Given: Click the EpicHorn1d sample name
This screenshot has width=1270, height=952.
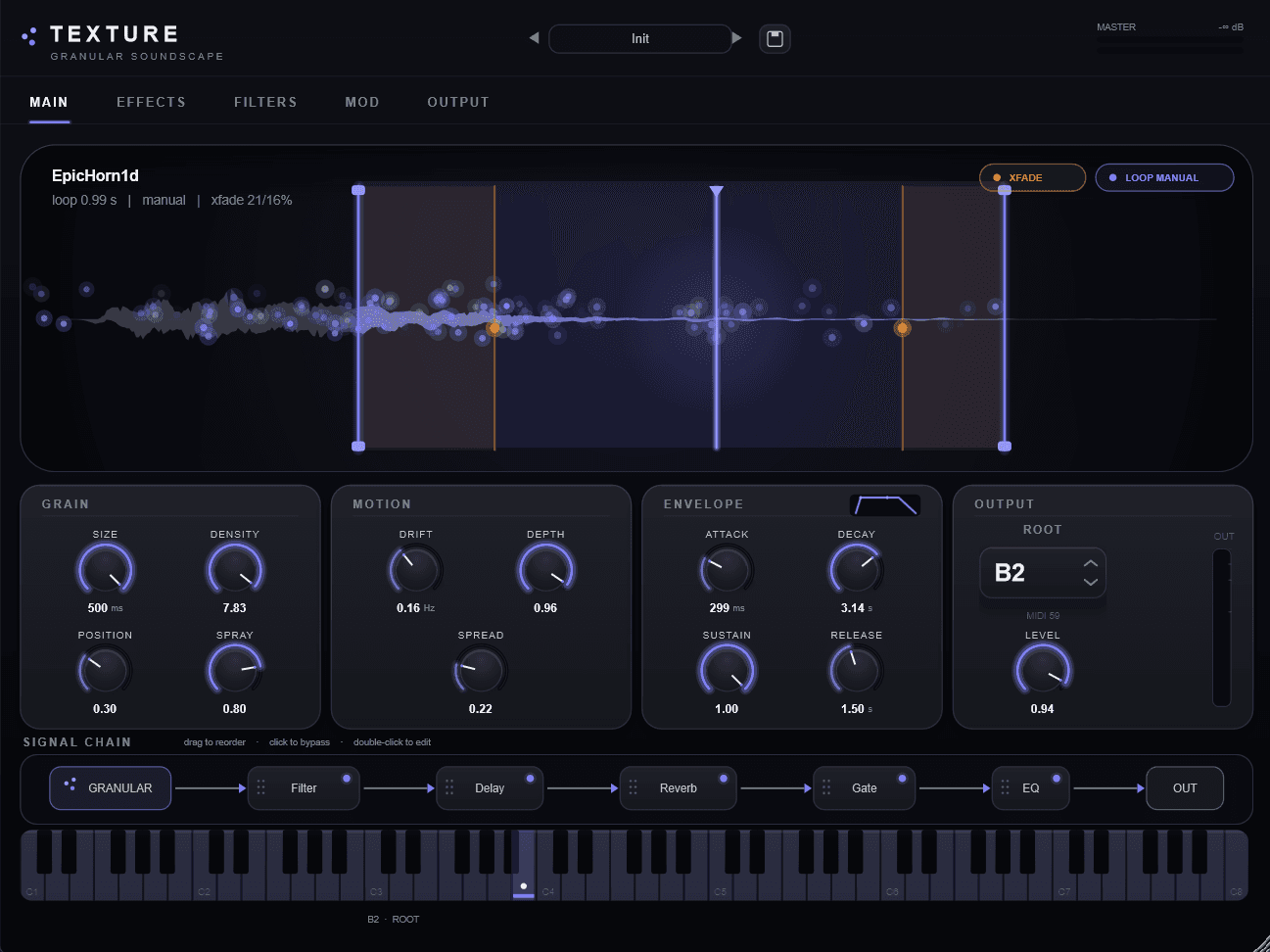Looking at the screenshot, I should click(x=95, y=175).
